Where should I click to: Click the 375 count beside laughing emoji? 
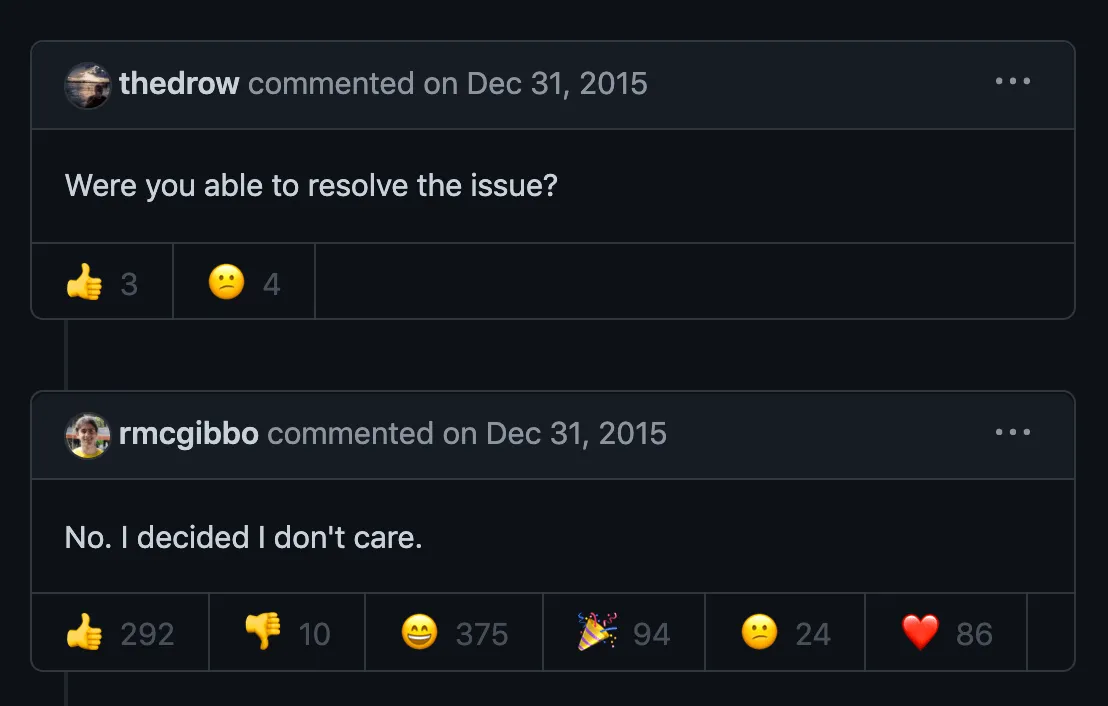(482, 634)
